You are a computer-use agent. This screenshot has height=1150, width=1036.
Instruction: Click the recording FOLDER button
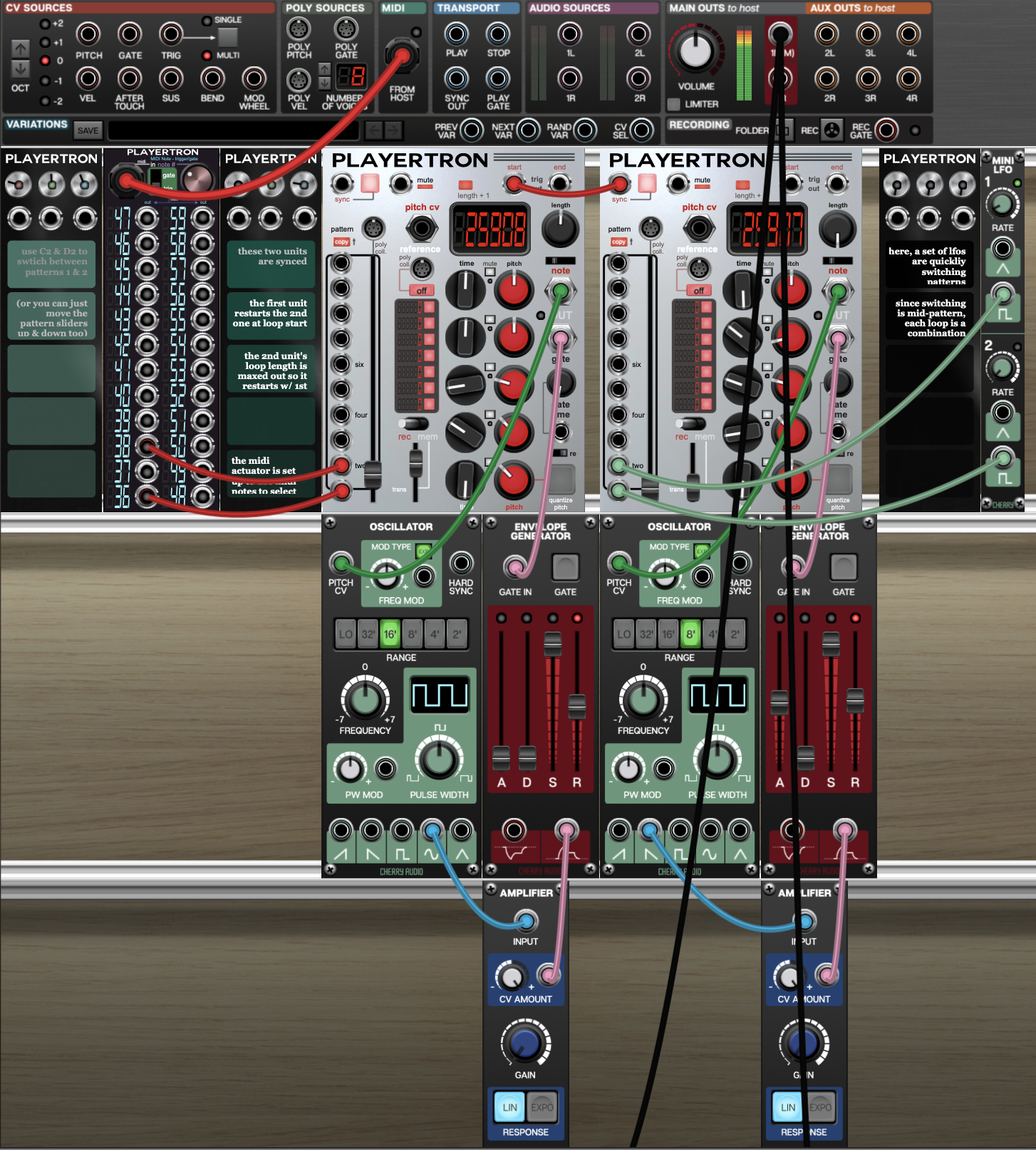pos(783,130)
